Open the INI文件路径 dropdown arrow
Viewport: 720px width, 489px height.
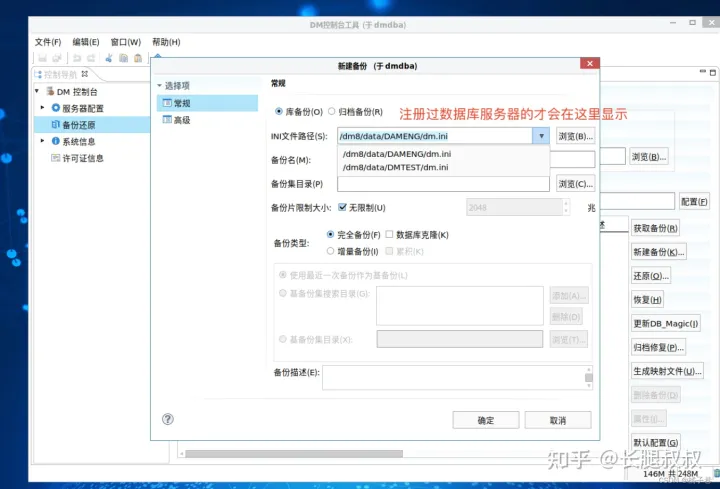[541, 136]
